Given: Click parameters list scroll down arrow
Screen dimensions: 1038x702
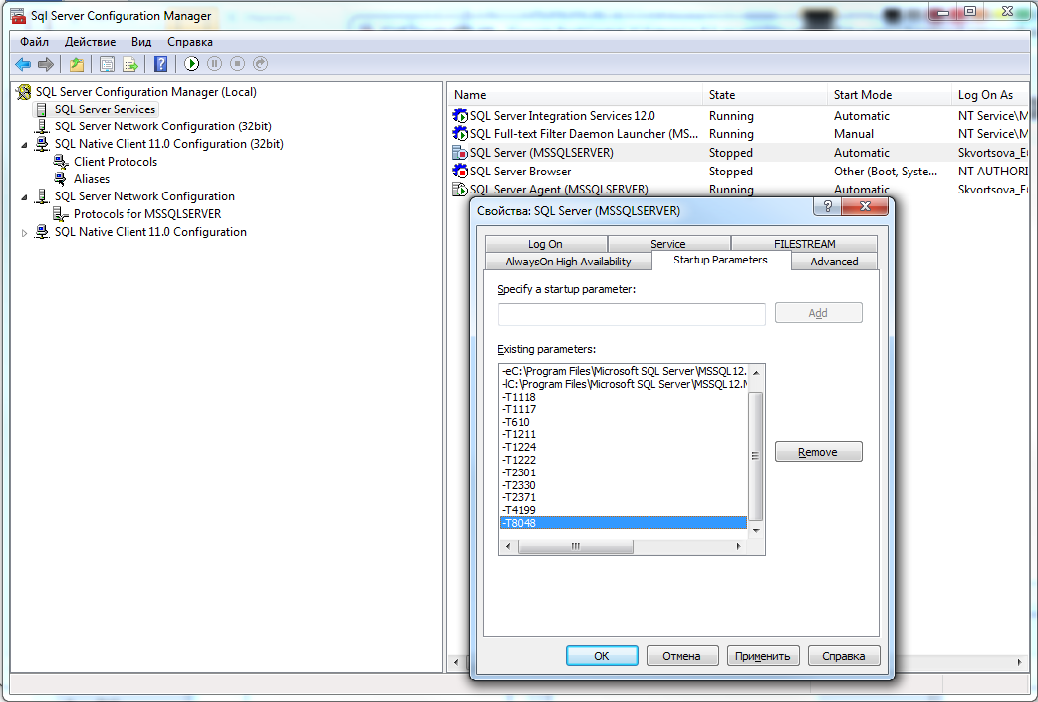Looking at the screenshot, I should 756,531.
